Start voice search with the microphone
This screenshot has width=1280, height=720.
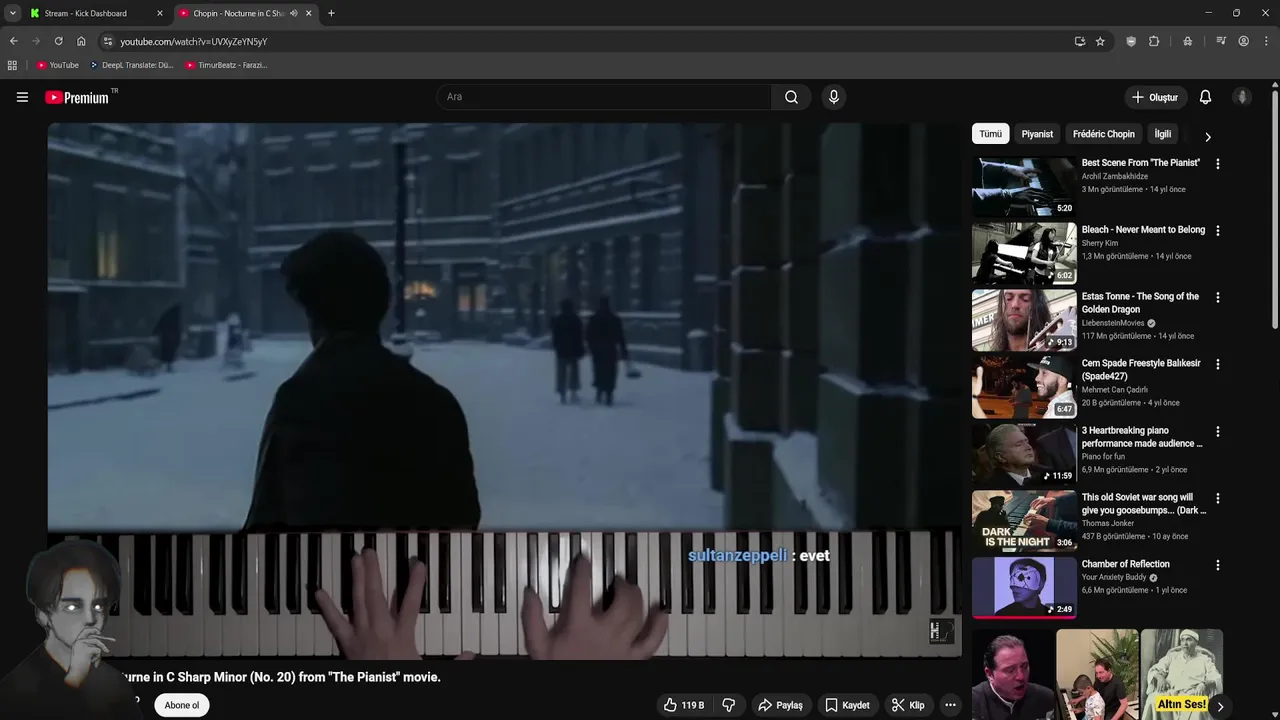(x=833, y=97)
